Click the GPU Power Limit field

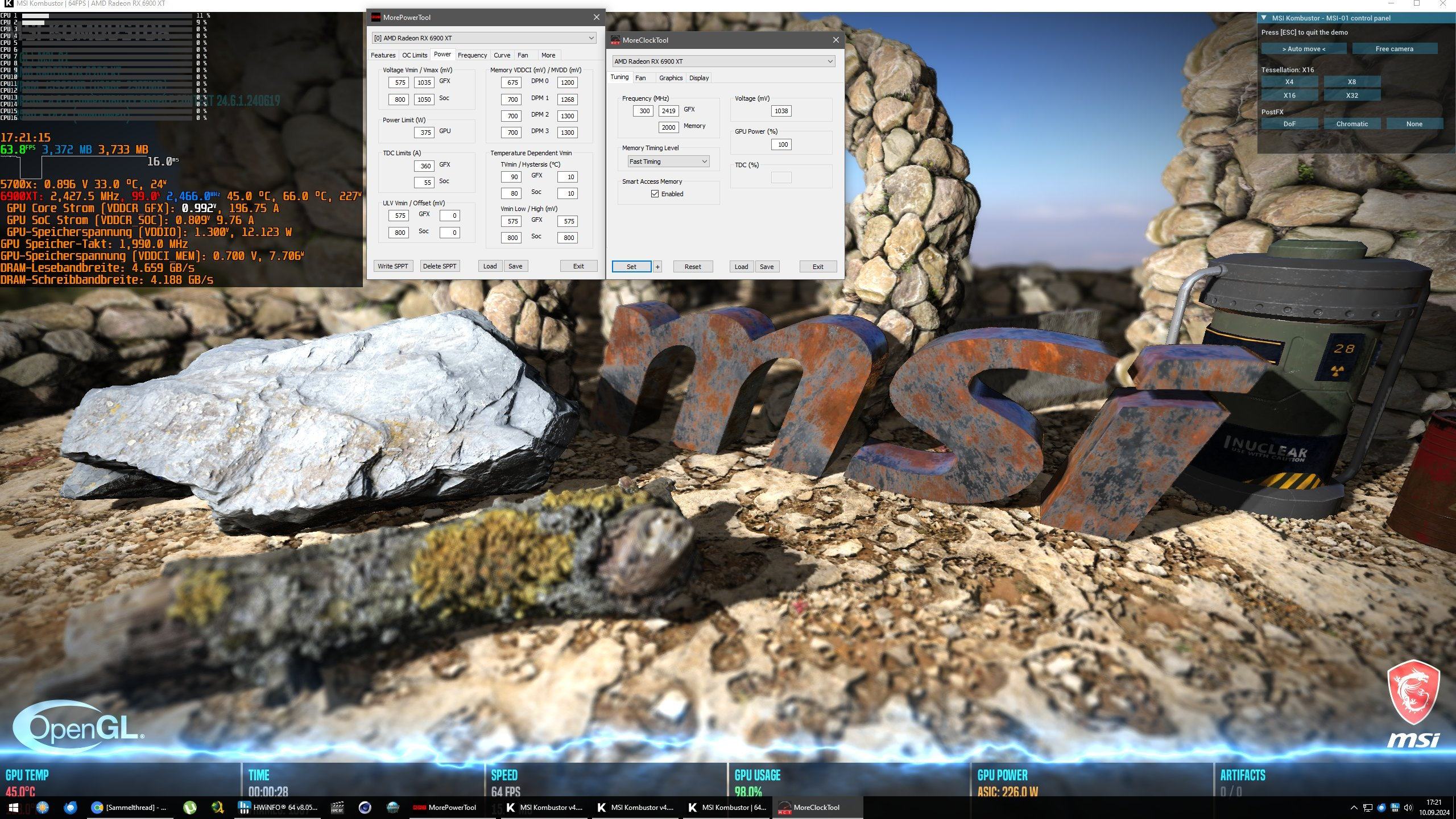click(x=425, y=133)
